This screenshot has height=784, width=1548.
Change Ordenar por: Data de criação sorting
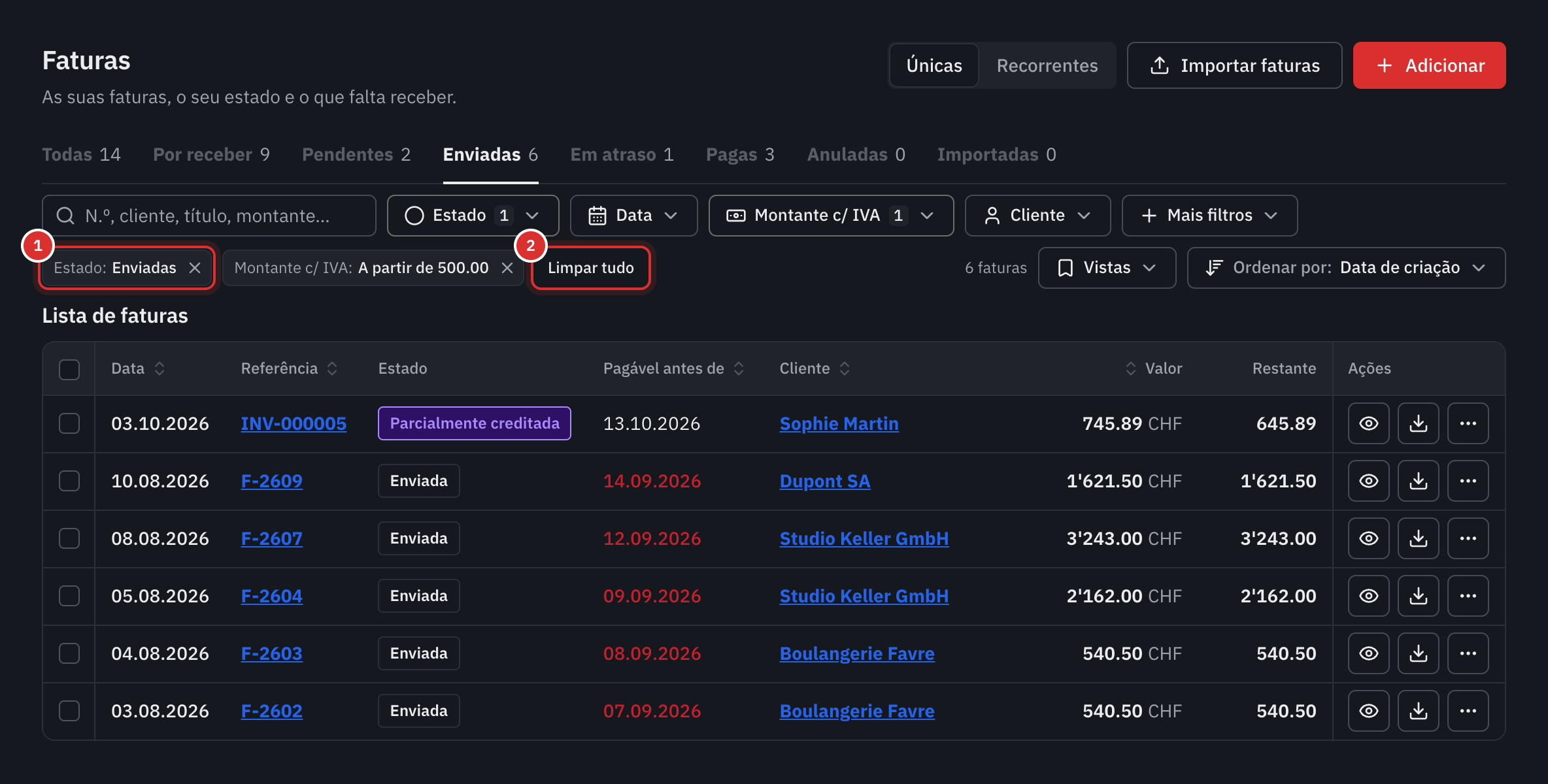pyautogui.click(x=1346, y=268)
